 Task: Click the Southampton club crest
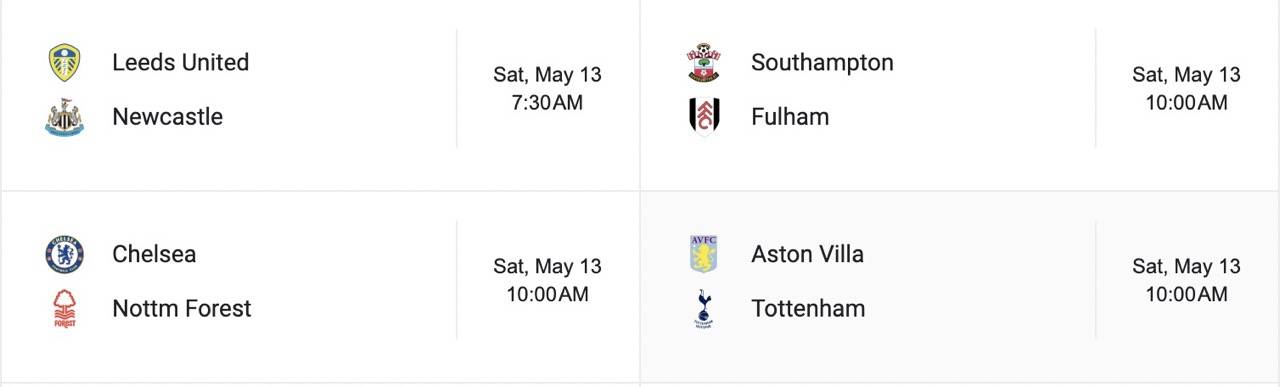704,63
